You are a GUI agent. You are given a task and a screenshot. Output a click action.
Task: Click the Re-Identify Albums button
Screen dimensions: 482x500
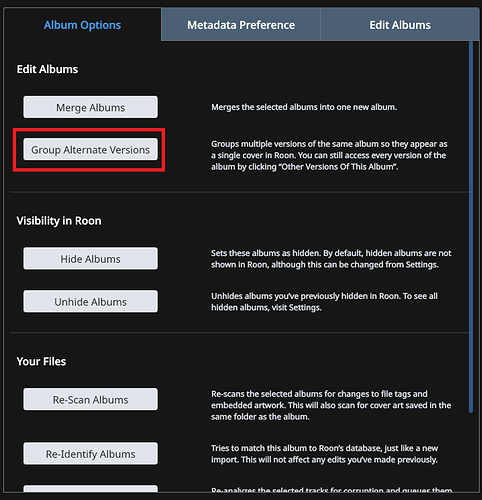(x=90, y=454)
